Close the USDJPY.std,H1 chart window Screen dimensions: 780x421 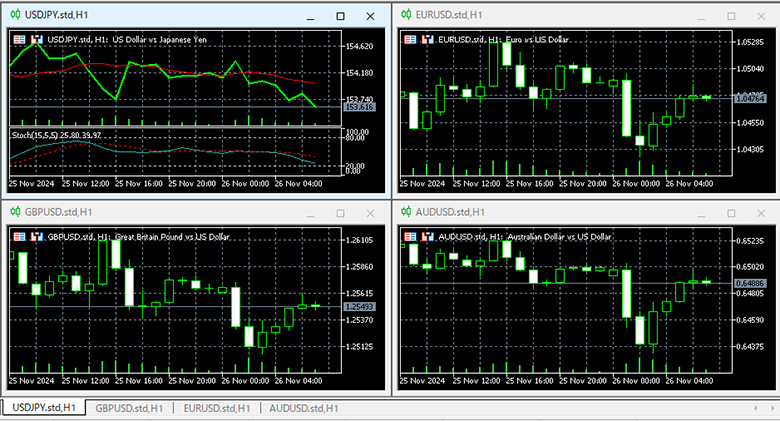pos(370,16)
